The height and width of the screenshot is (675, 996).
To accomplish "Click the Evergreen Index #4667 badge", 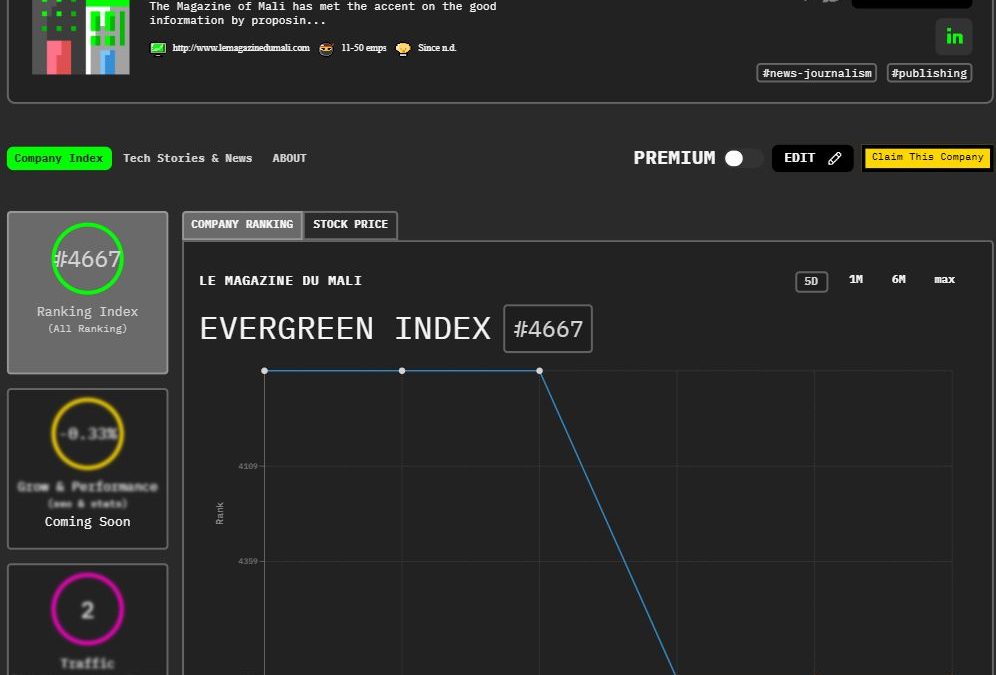I will pos(548,329).
